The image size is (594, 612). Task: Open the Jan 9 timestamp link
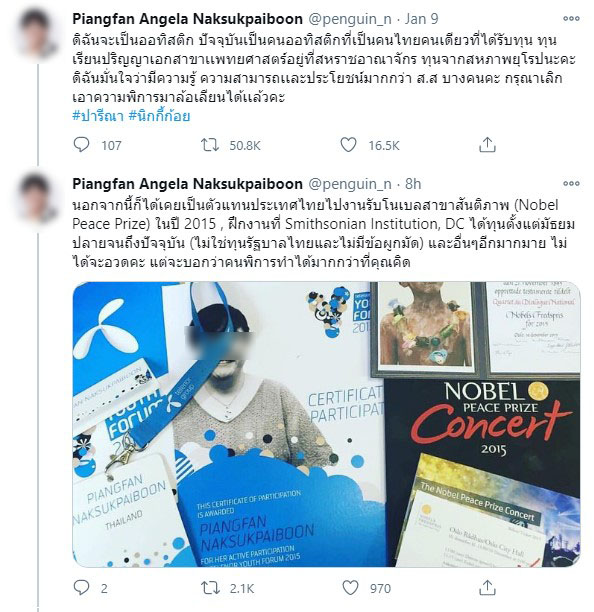click(x=421, y=19)
